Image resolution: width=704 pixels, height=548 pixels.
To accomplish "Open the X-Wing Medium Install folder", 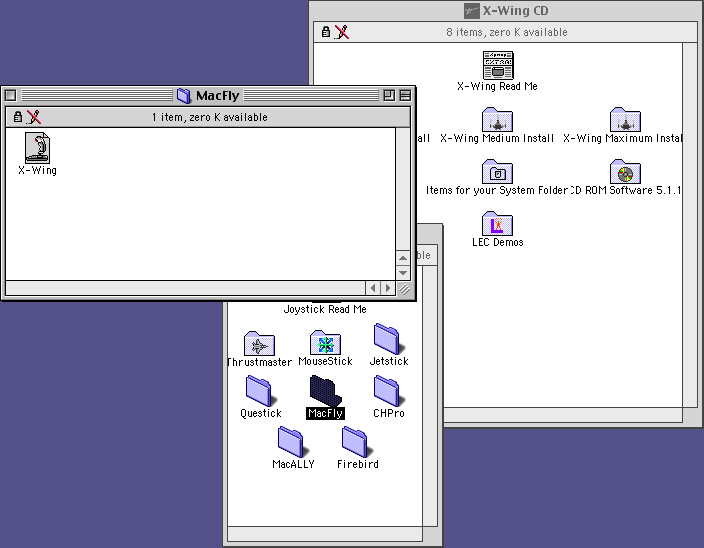I will (x=497, y=119).
